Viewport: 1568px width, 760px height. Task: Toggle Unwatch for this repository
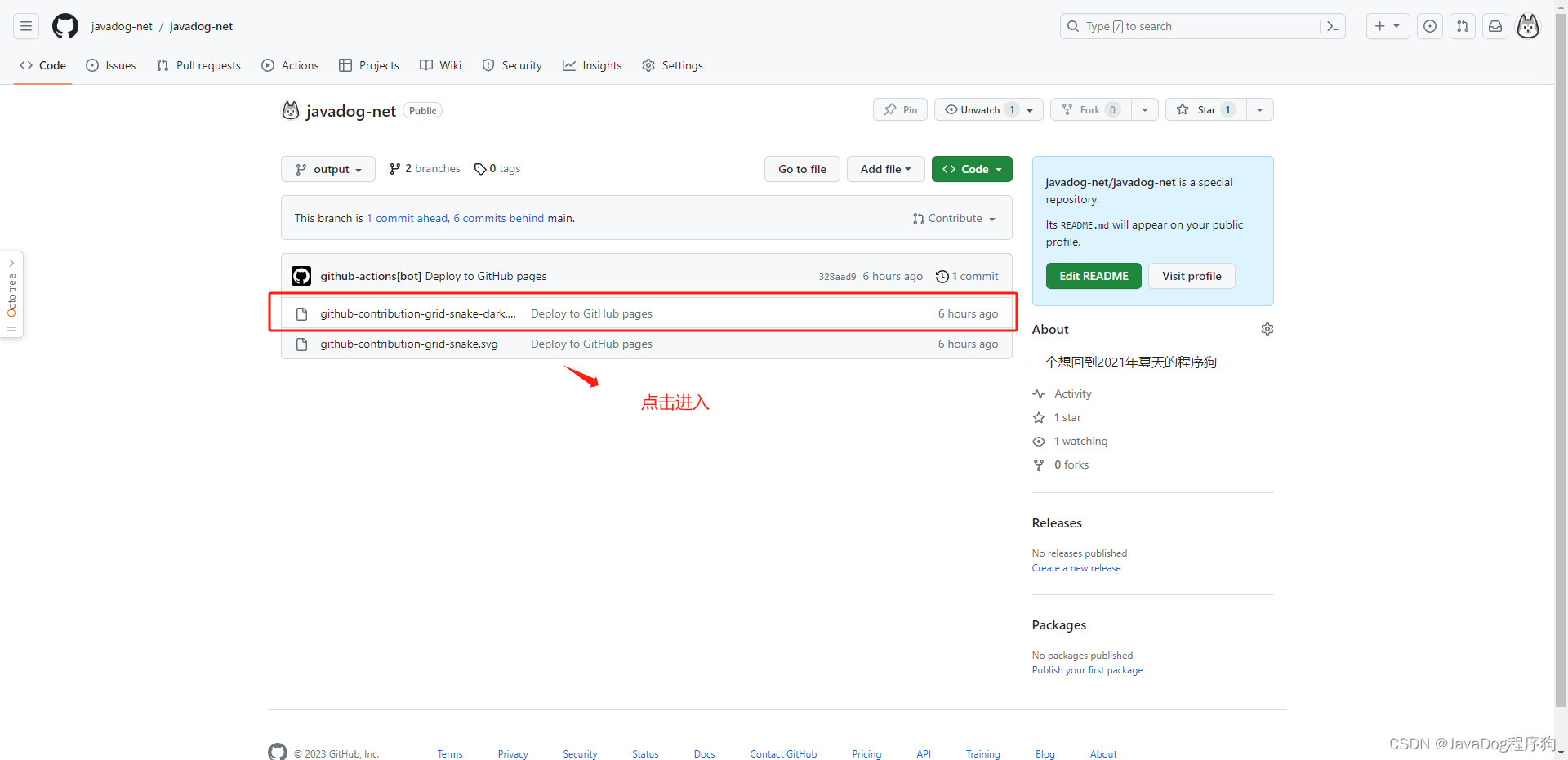click(979, 109)
